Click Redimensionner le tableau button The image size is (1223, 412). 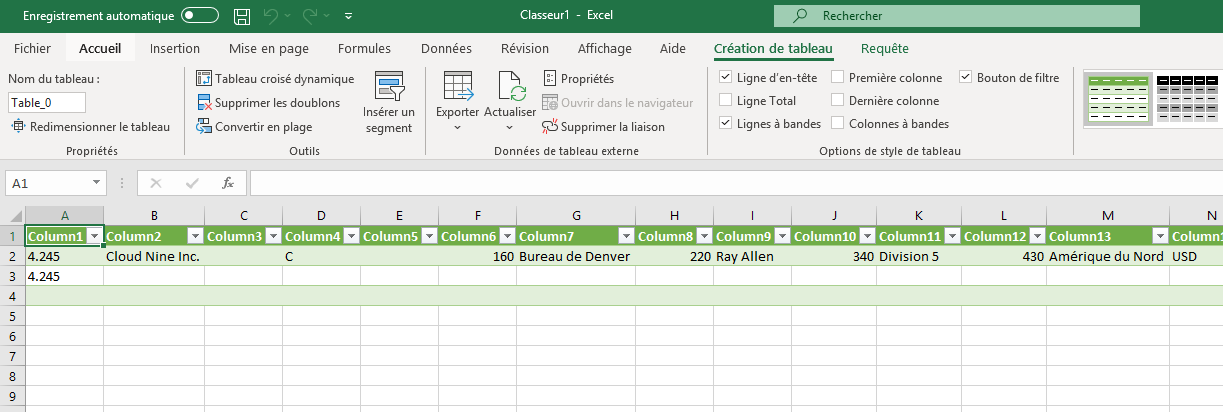(x=90, y=127)
